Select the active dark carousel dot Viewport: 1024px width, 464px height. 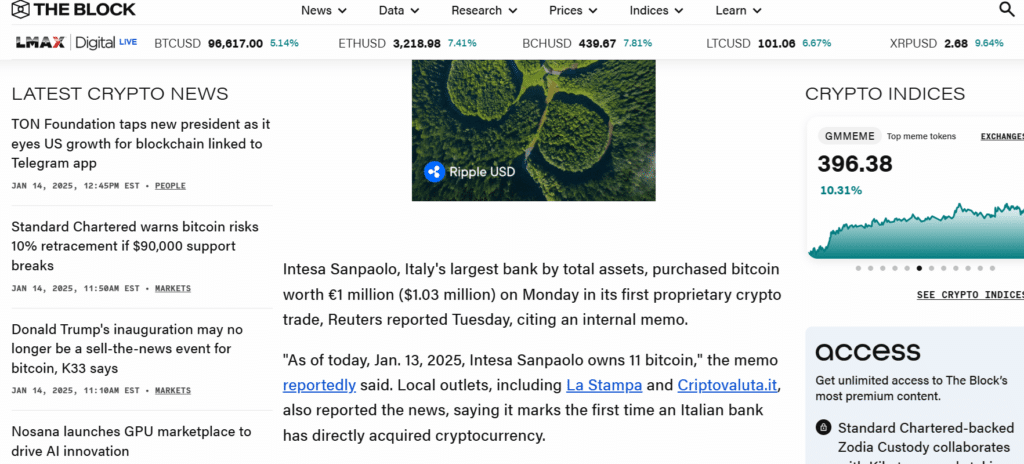click(919, 268)
